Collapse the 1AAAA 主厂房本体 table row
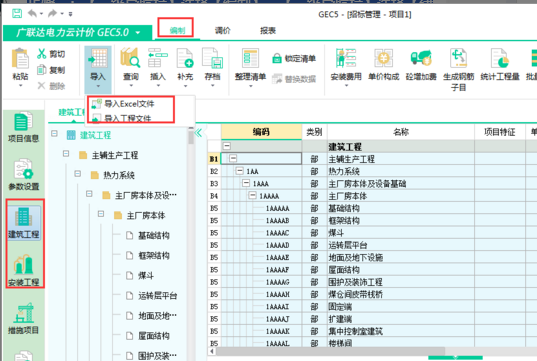This screenshot has height=361, width=537. click(x=253, y=195)
